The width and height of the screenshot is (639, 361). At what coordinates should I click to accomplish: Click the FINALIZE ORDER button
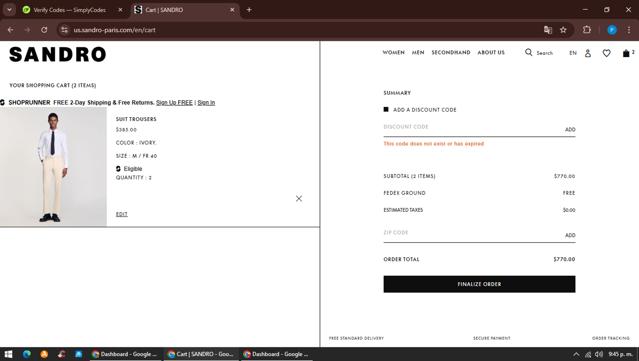(479, 284)
